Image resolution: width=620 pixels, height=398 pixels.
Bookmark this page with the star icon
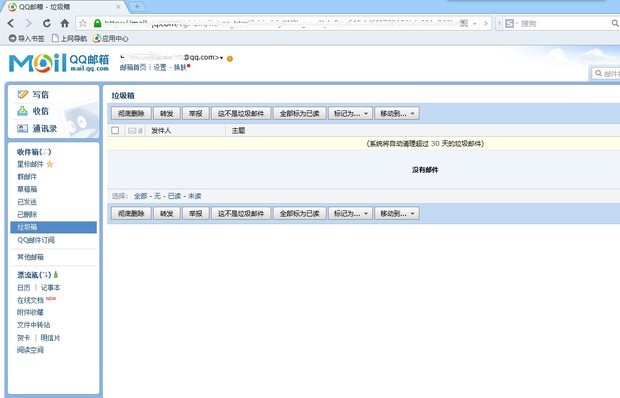pyautogui.click(x=83, y=23)
